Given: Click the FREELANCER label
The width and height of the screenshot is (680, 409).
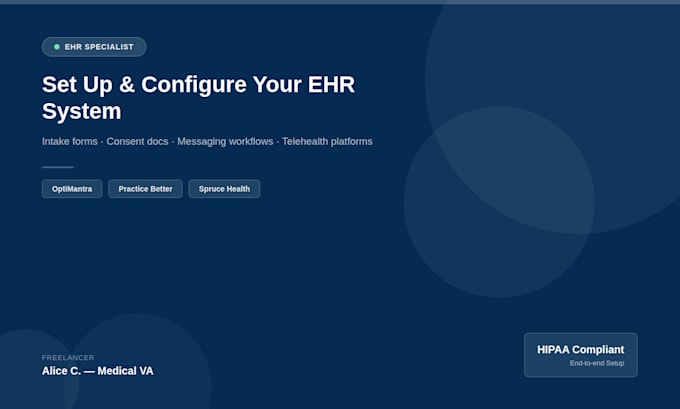Looking at the screenshot, I should (68, 357).
